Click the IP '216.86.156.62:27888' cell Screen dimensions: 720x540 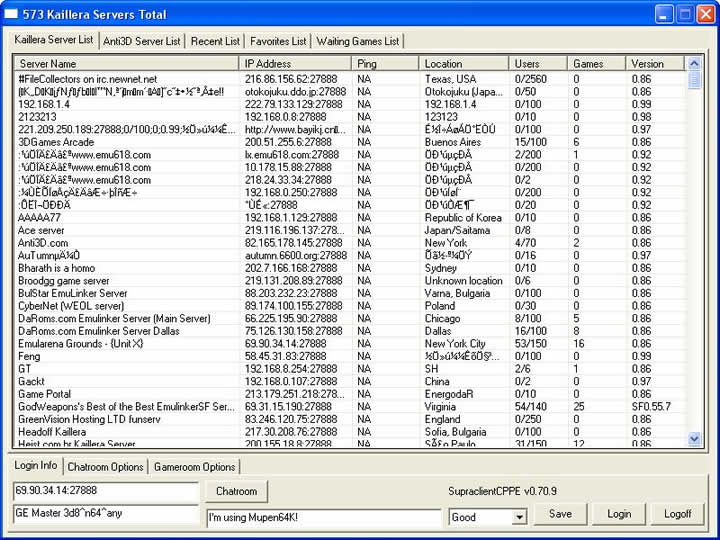291,79
